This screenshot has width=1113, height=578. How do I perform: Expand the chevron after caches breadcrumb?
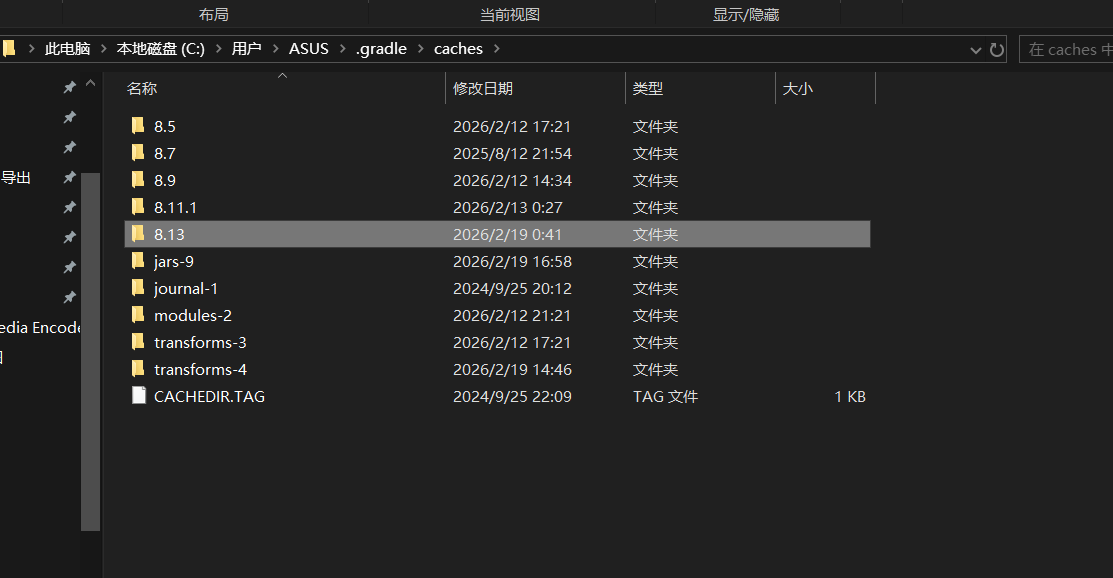coord(497,48)
